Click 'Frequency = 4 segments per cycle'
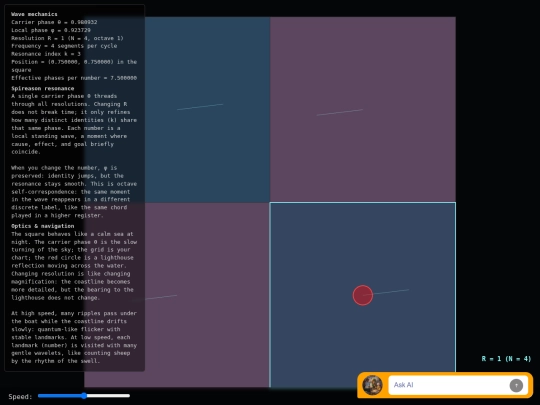This screenshot has height=405, width=540. [x=64, y=46]
